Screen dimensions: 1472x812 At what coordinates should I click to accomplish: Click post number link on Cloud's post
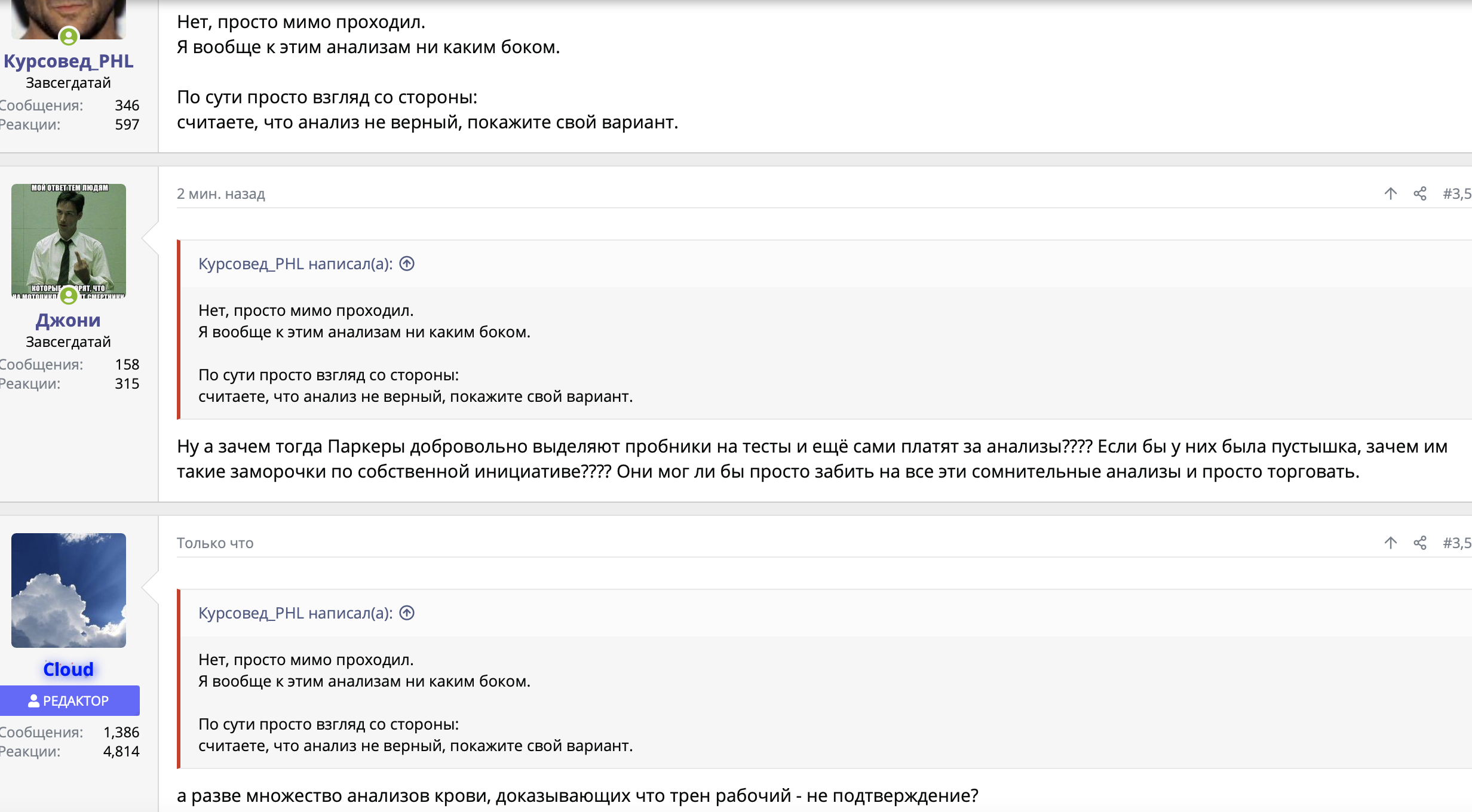(x=1456, y=543)
